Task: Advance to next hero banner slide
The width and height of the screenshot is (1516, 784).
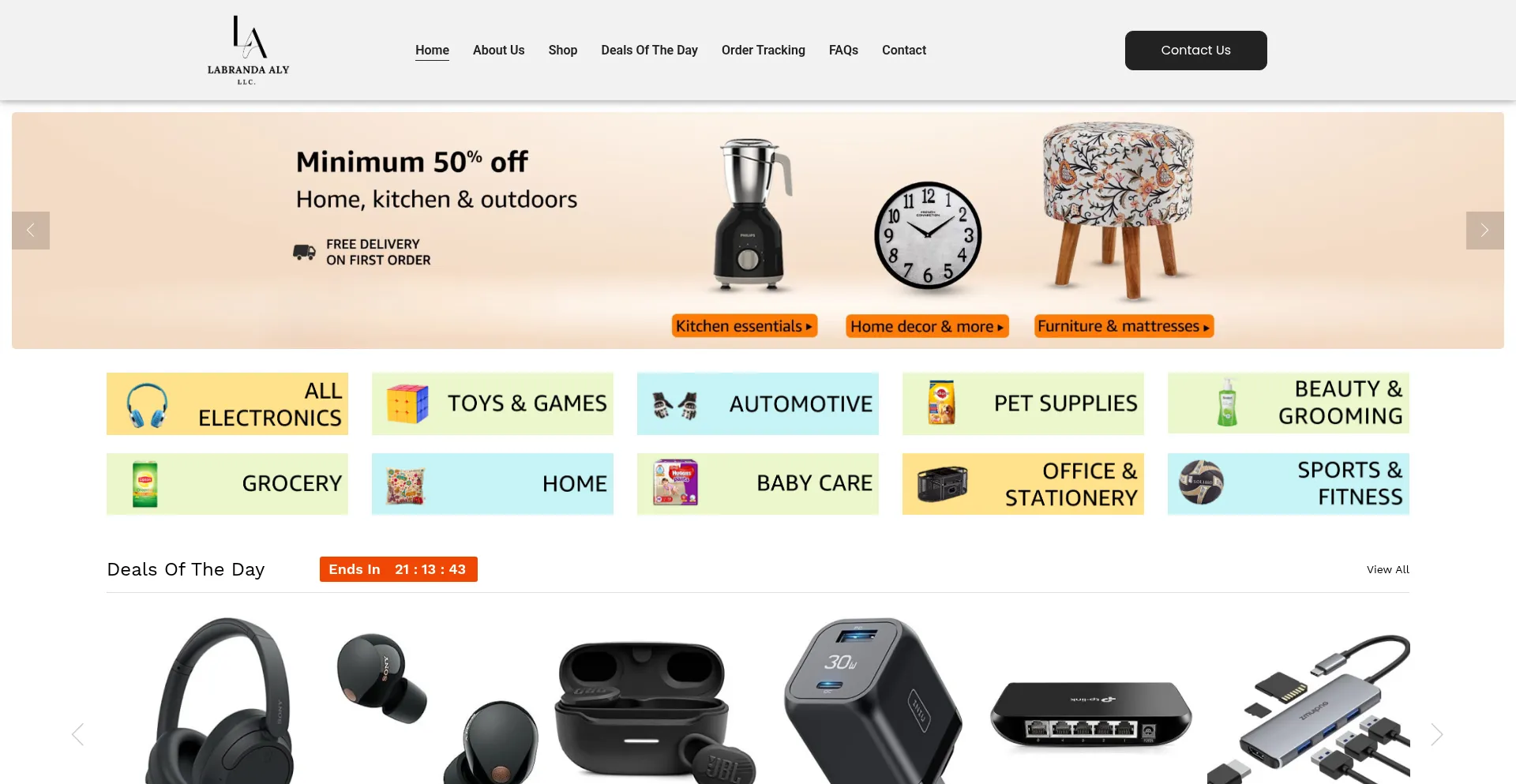Action: [x=1484, y=231]
